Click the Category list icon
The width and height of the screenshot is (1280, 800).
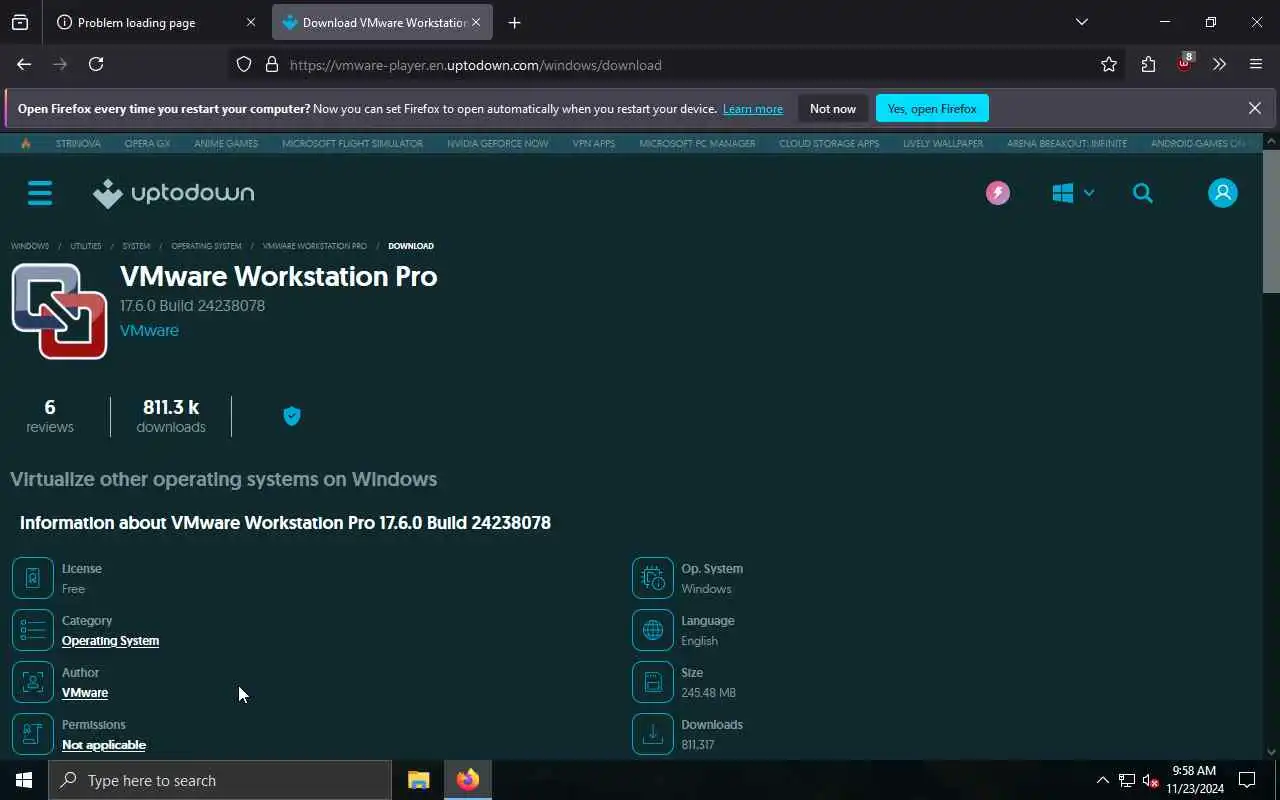pos(33,630)
